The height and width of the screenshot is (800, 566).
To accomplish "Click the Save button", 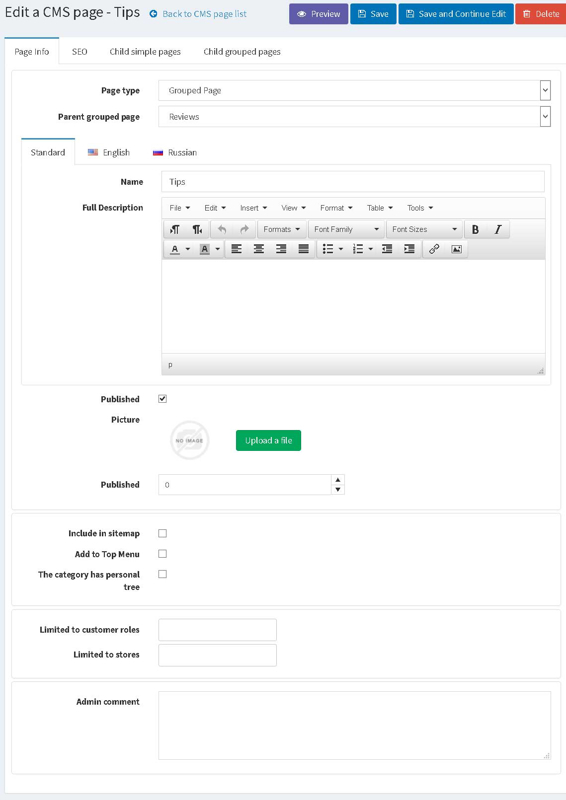I will pyautogui.click(x=373, y=14).
